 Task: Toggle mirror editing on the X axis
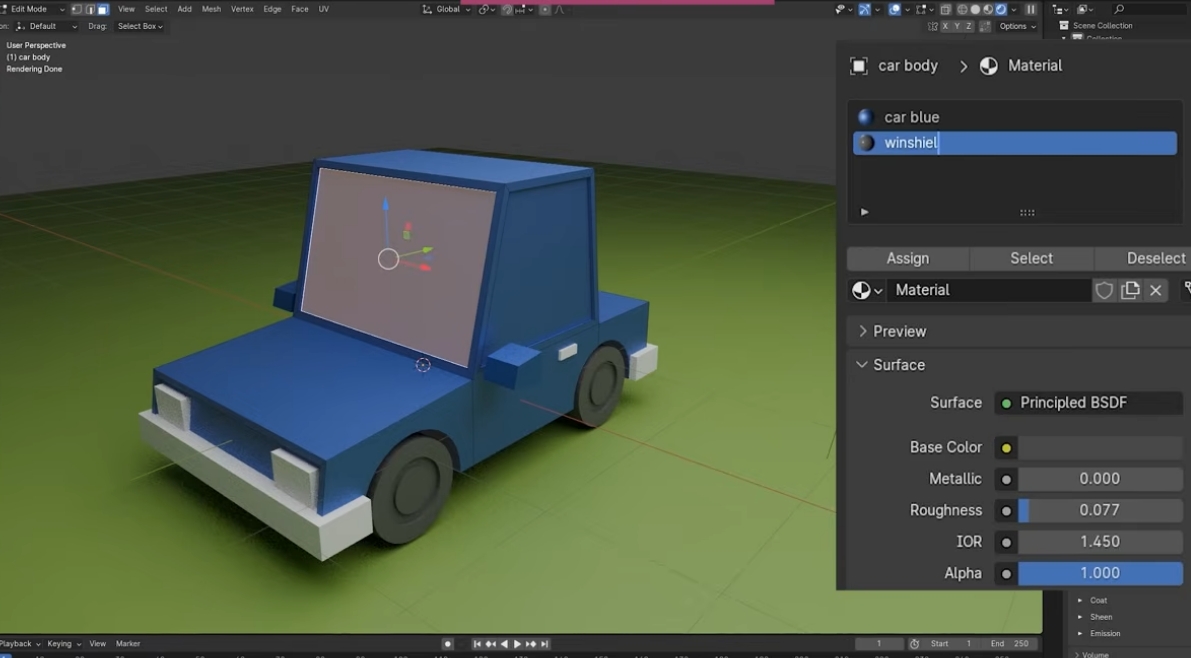click(945, 26)
